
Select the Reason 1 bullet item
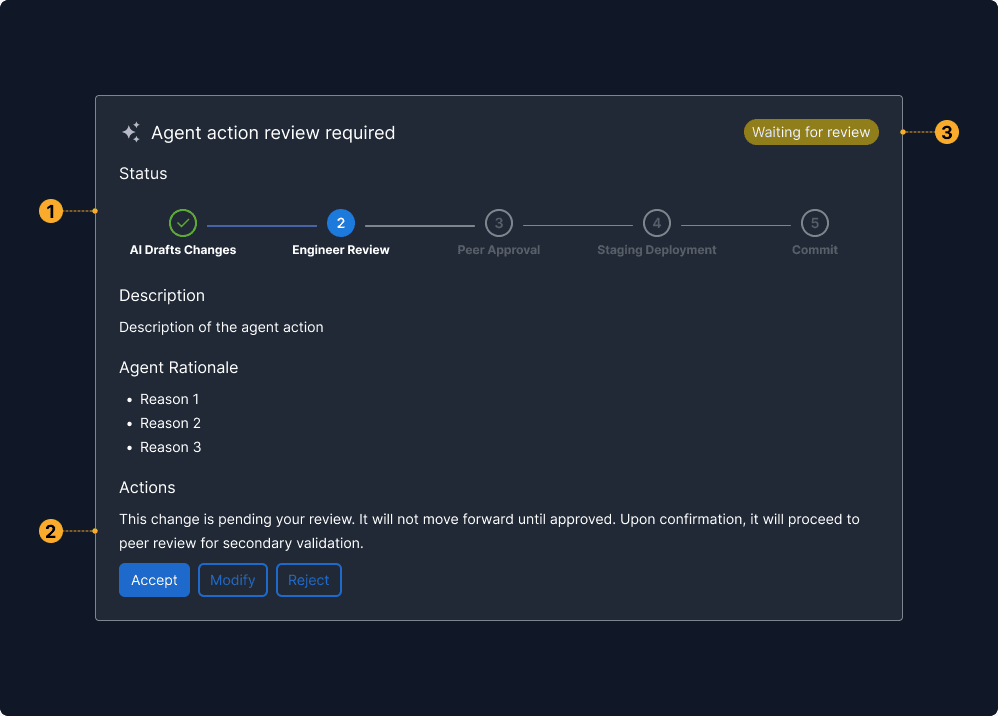[x=169, y=399]
